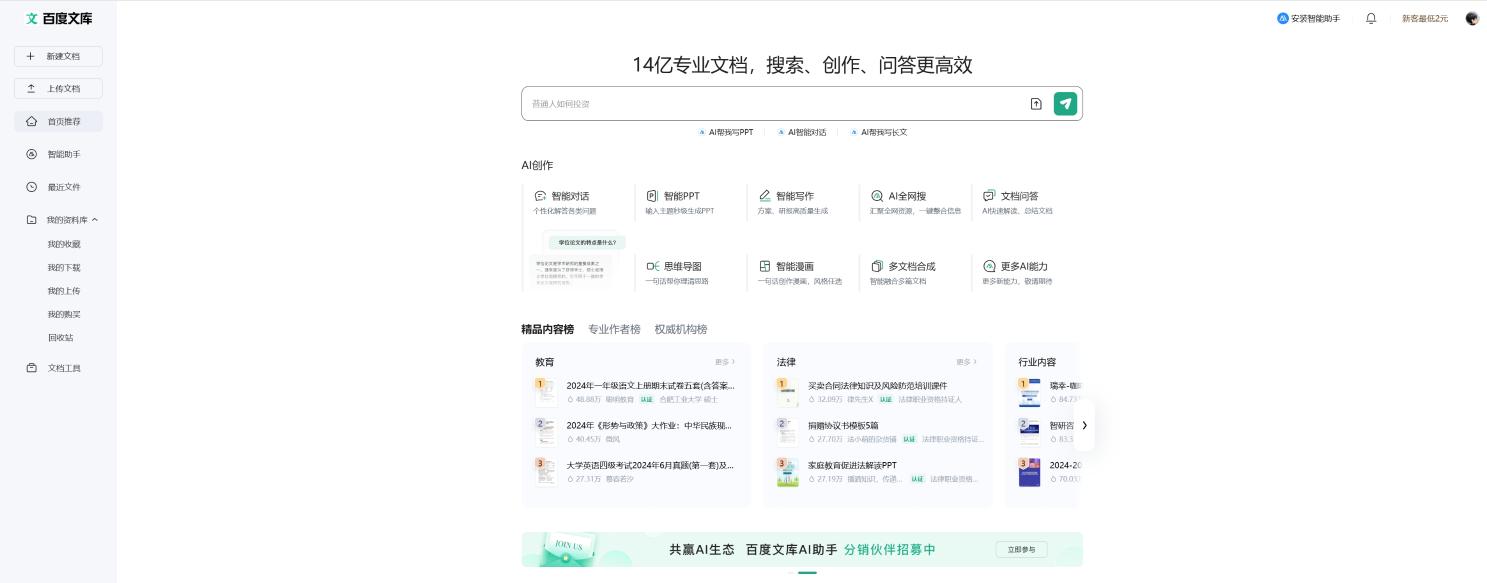Viewport: 1487px width, 583px height.
Task: Click the Baidu Wenku logo
Action: tap(59, 18)
